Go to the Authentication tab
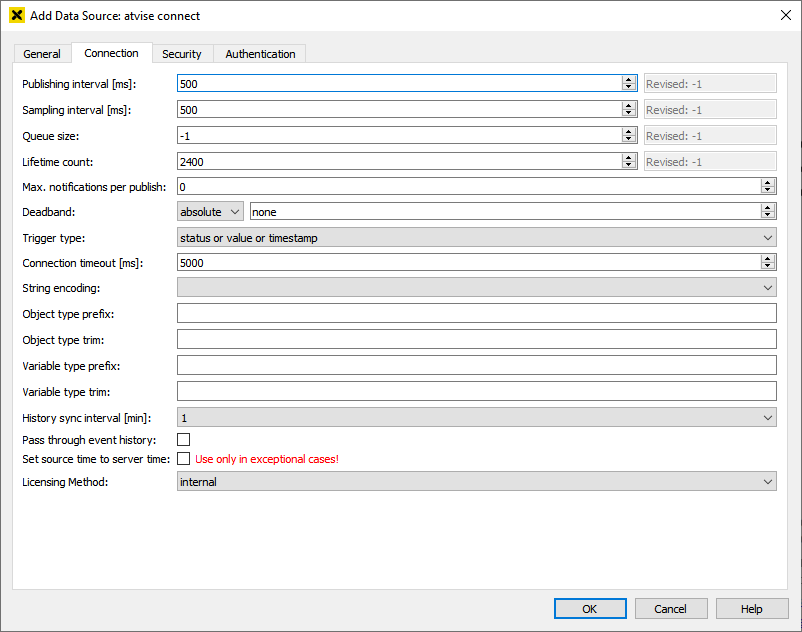 260,54
